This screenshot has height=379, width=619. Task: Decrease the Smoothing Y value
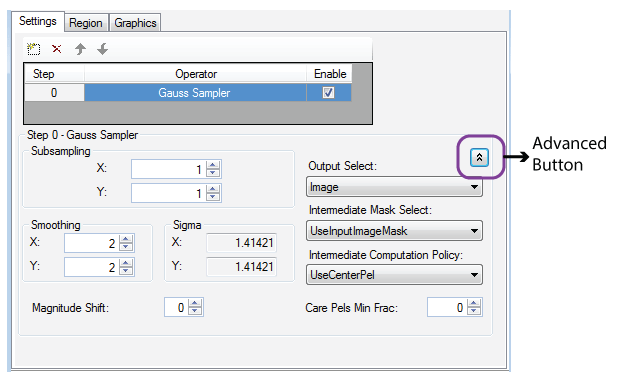pyautogui.click(x=126, y=271)
